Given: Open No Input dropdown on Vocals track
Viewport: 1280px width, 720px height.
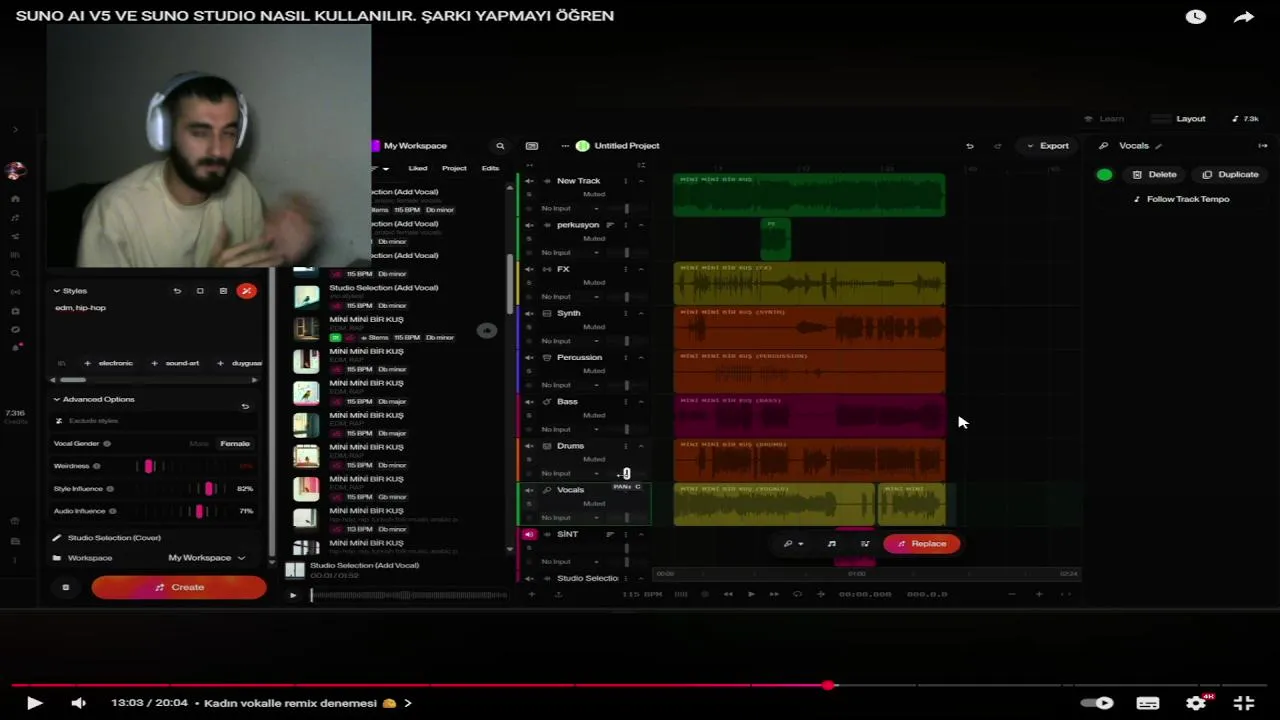Looking at the screenshot, I should click(570, 518).
